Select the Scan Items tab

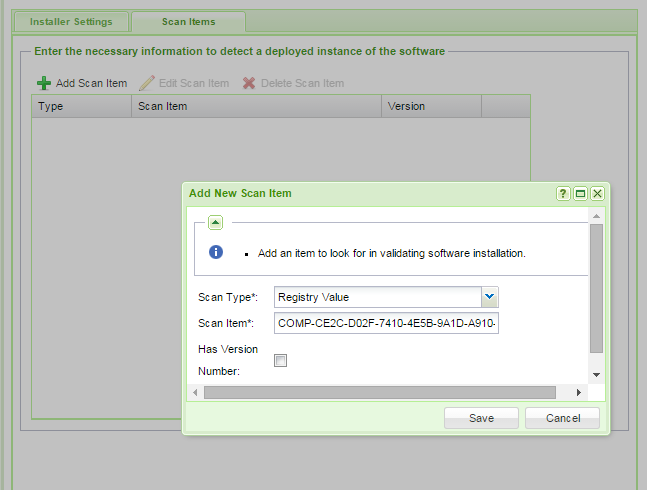click(x=188, y=21)
